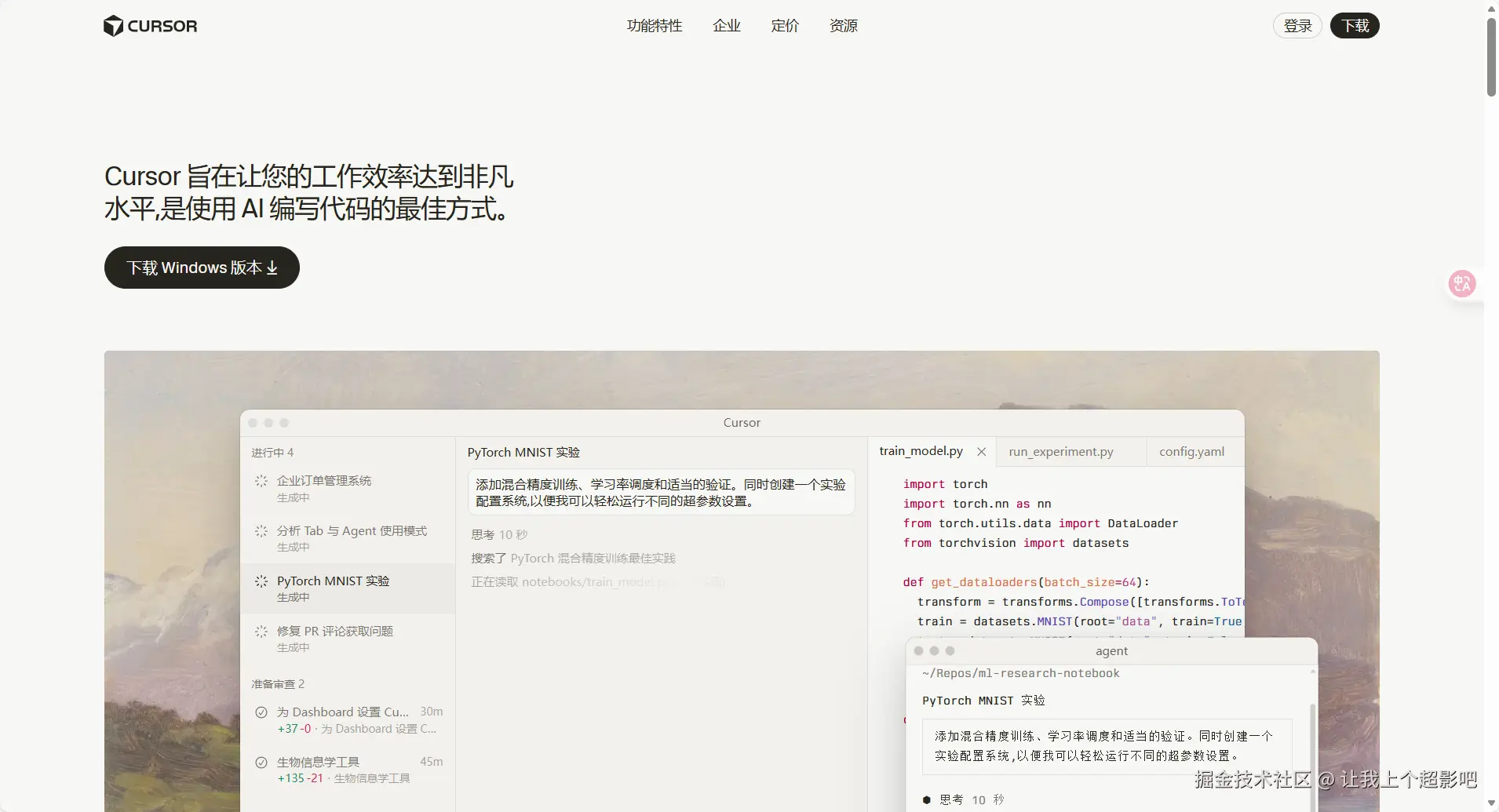Image resolution: width=1499 pixels, height=812 pixels.
Task: Click the +37 -0 diff stats
Action: coord(294,729)
